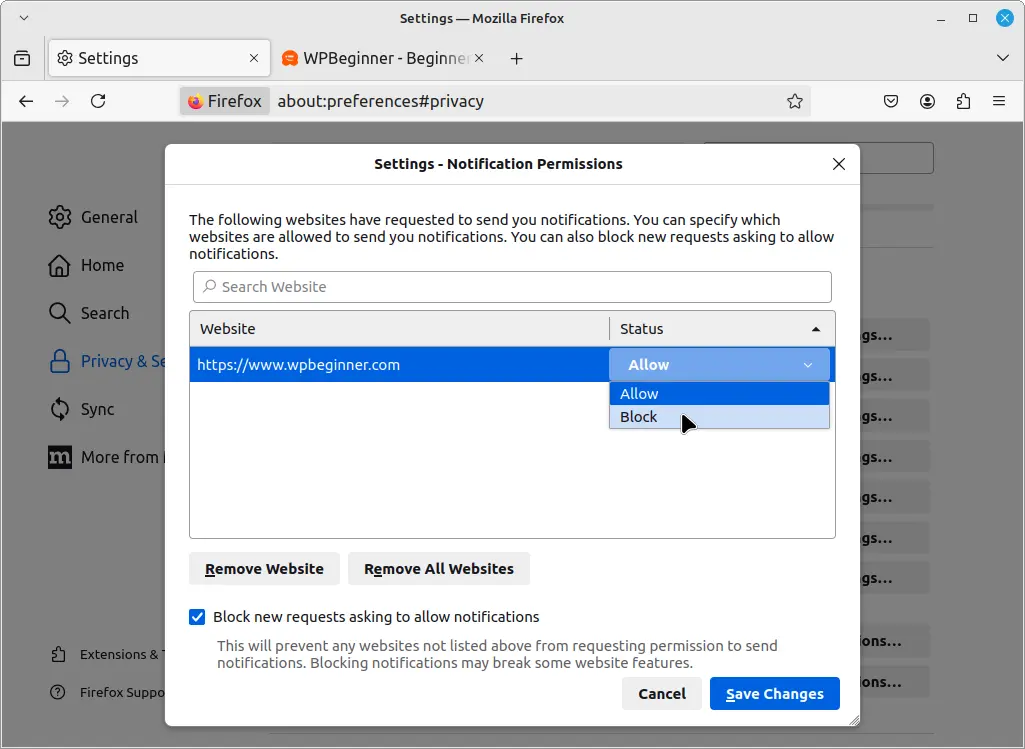Close the Settings tab

[x=254, y=58]
